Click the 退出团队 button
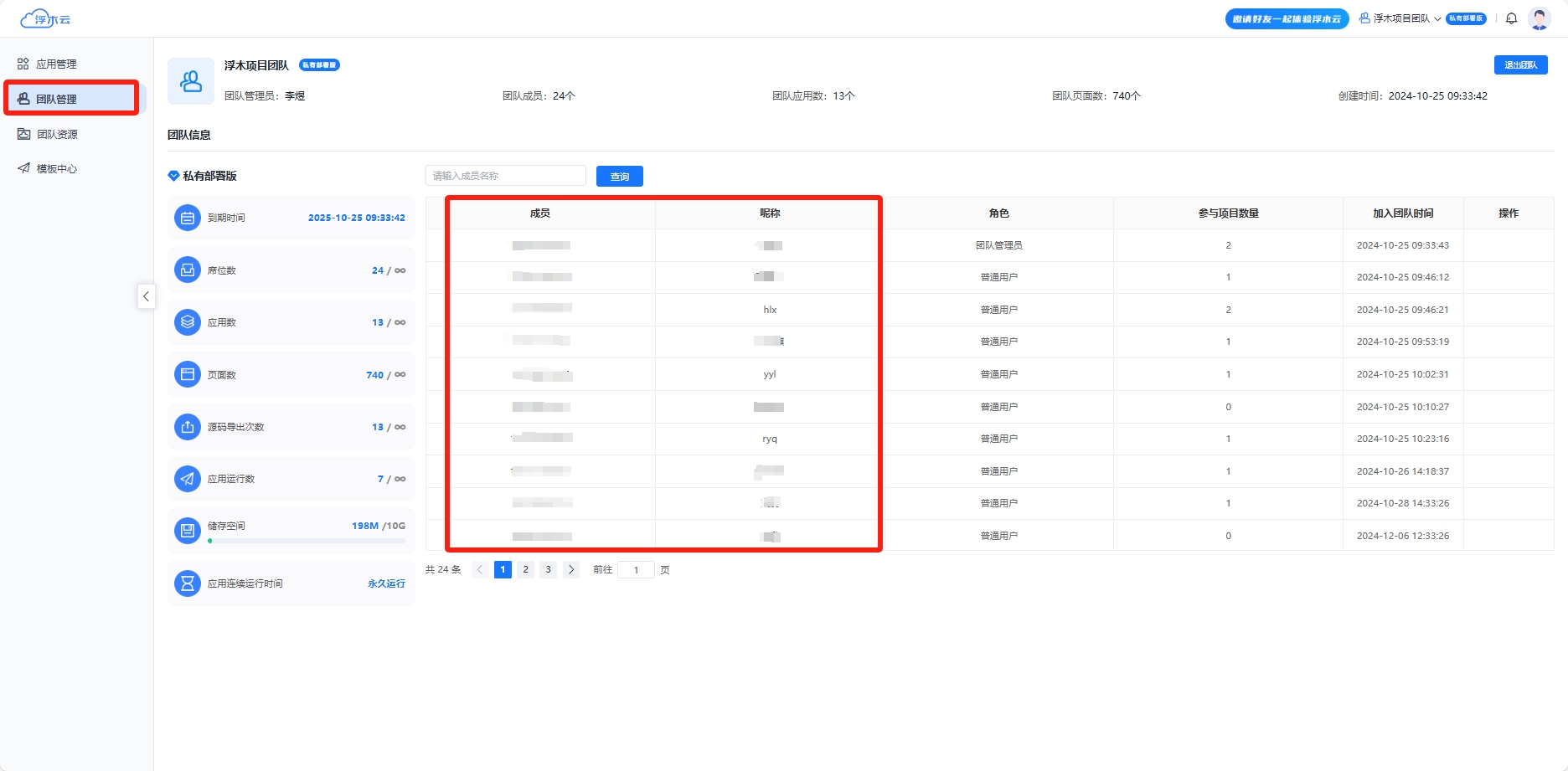Viewport: 1568px width, 771px height. pyautogui.click(x=1520, y=64)
